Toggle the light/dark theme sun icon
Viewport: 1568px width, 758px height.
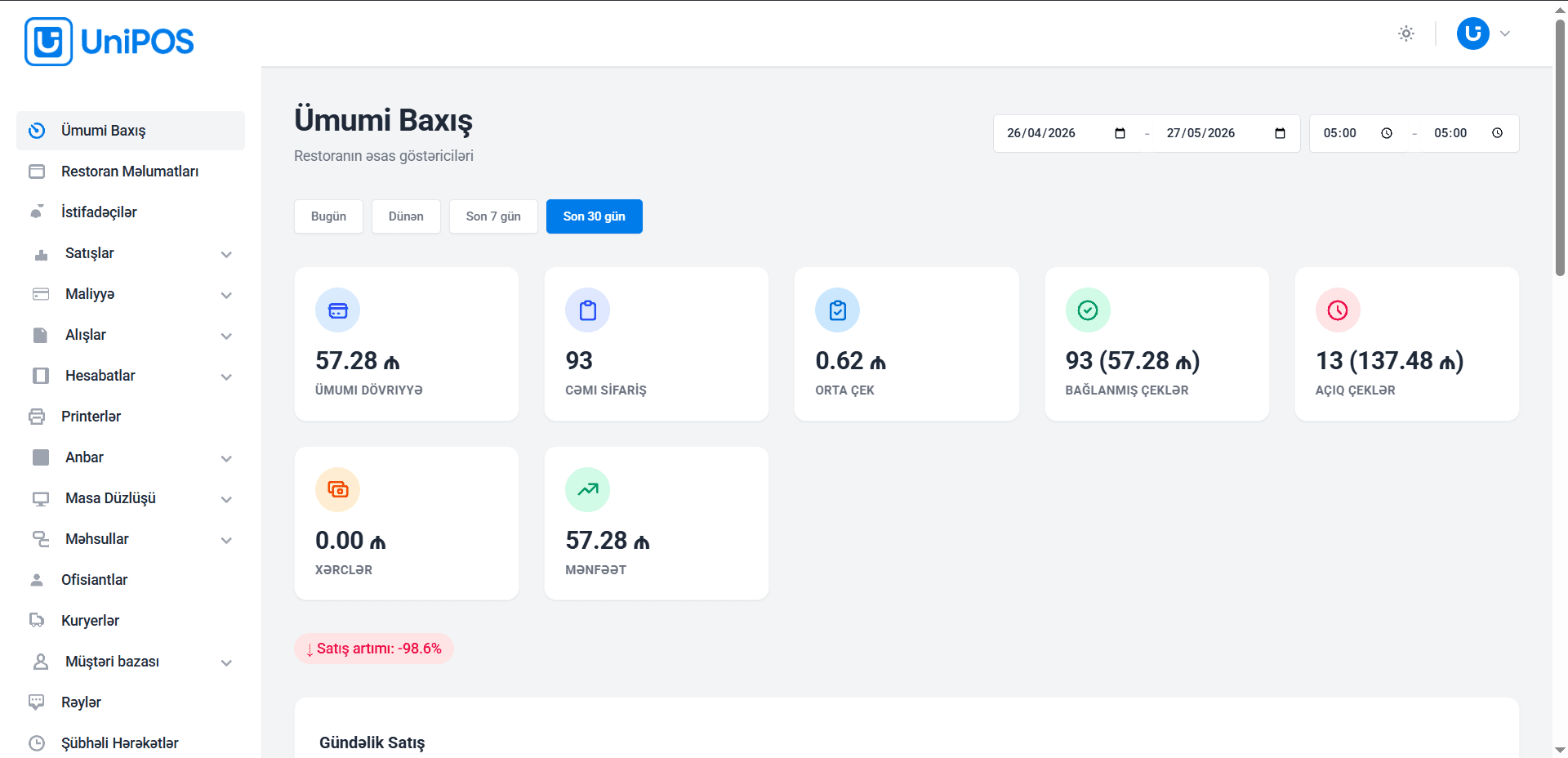point(1405,33)
